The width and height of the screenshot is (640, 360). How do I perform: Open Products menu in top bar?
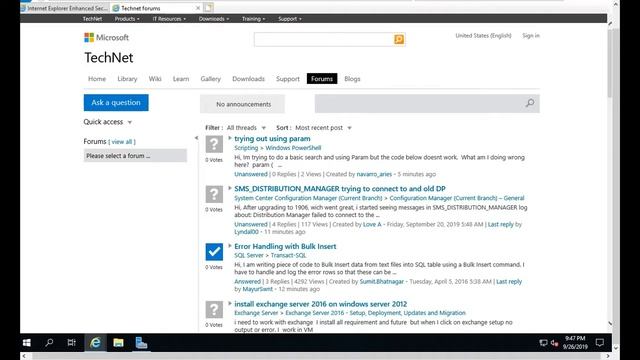[127, 19]
